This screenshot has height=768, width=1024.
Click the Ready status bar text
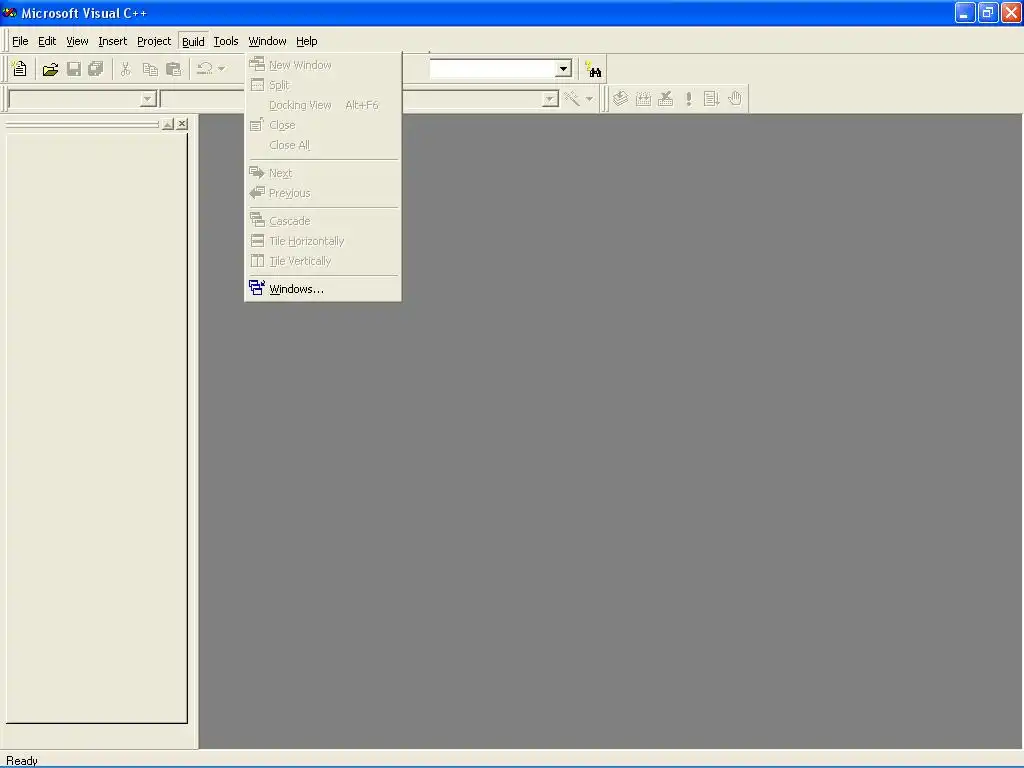pyautogui.click(x=22, y=761)
